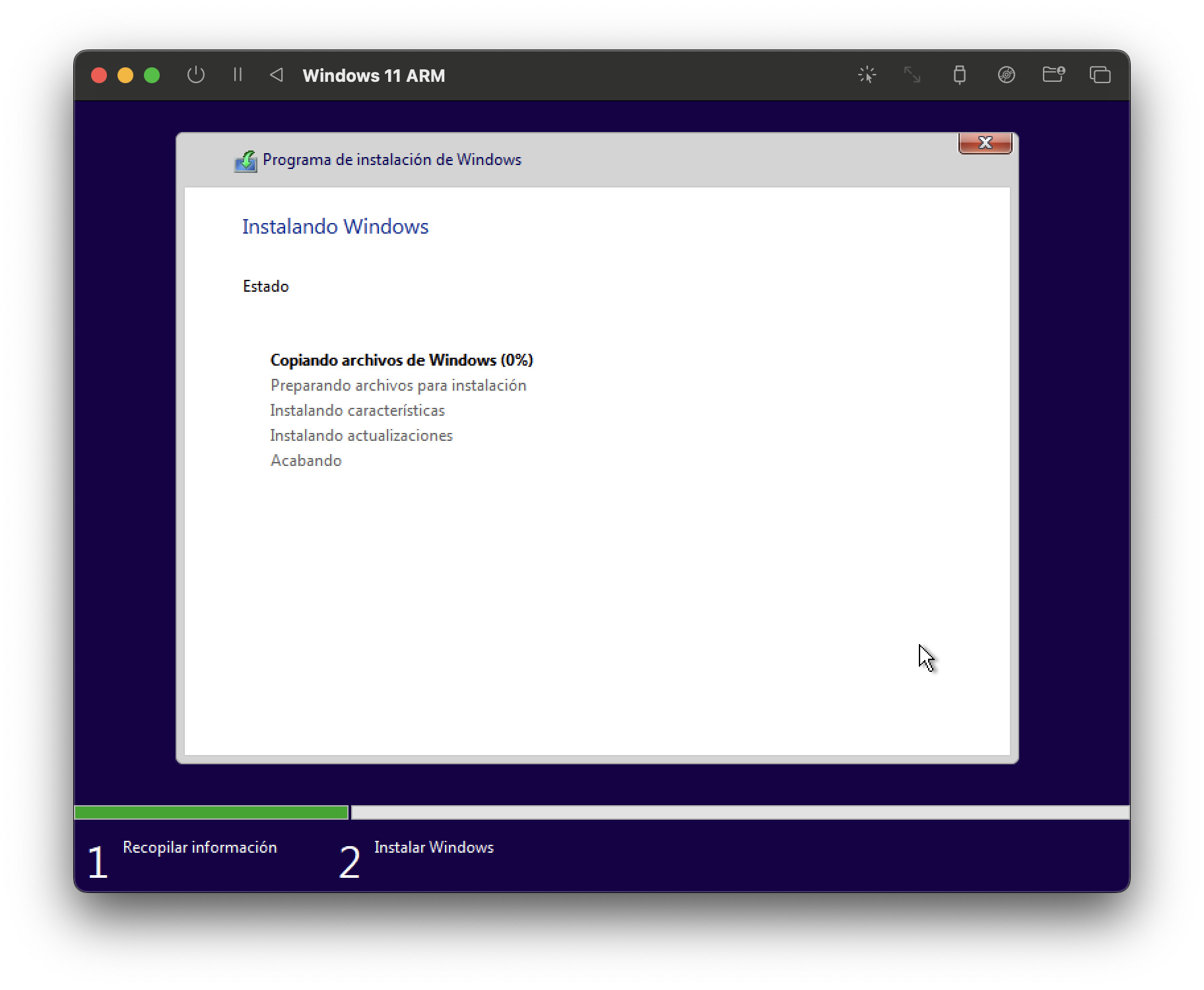
Task: Click the "Windows 11 ARM" window title
Action: 374,75
